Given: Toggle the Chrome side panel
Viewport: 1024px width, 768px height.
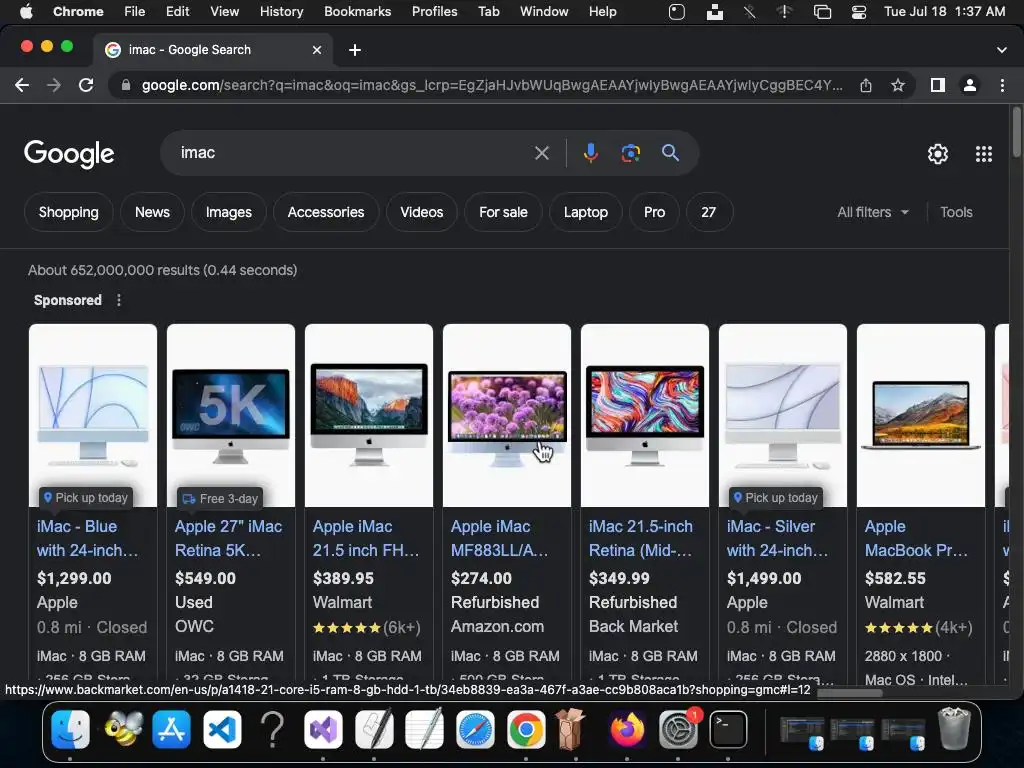Looking at the screenshot, I should click(x=938, y=85).
